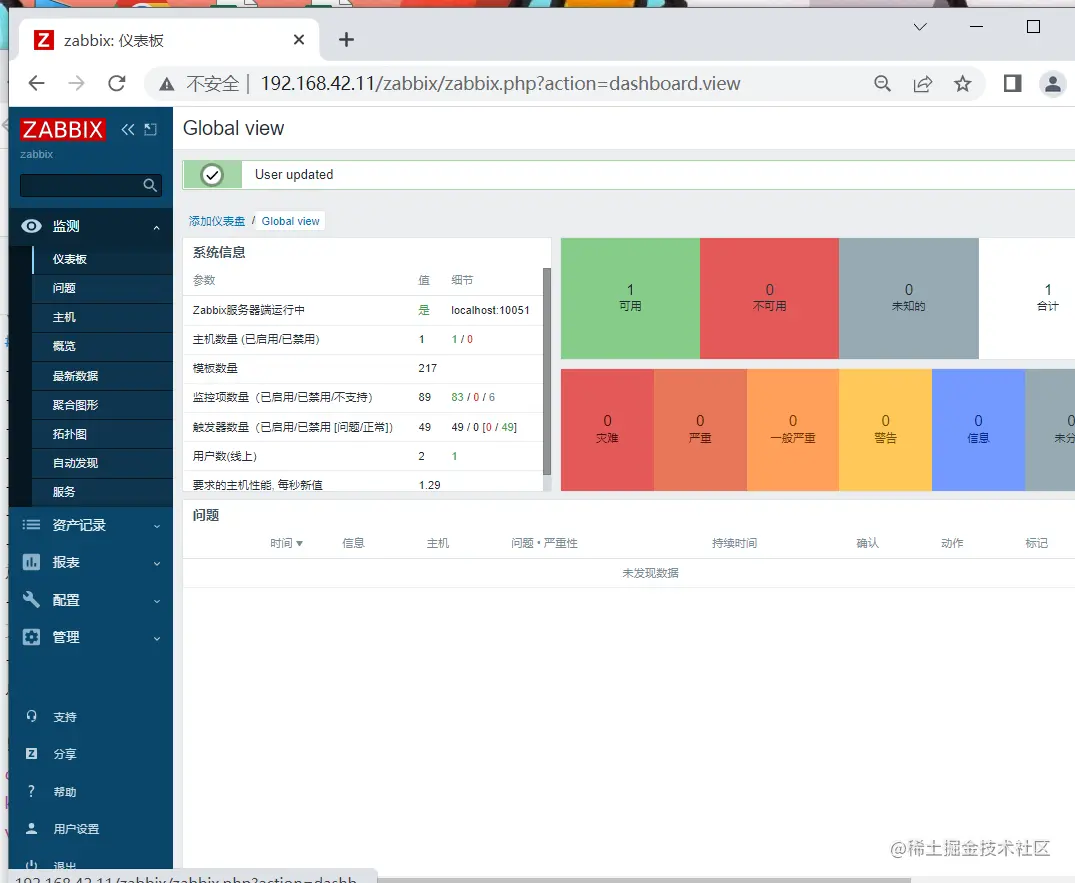Click the 支持 headset icon
The image size is (1075, 883).
tap(32, 716)
